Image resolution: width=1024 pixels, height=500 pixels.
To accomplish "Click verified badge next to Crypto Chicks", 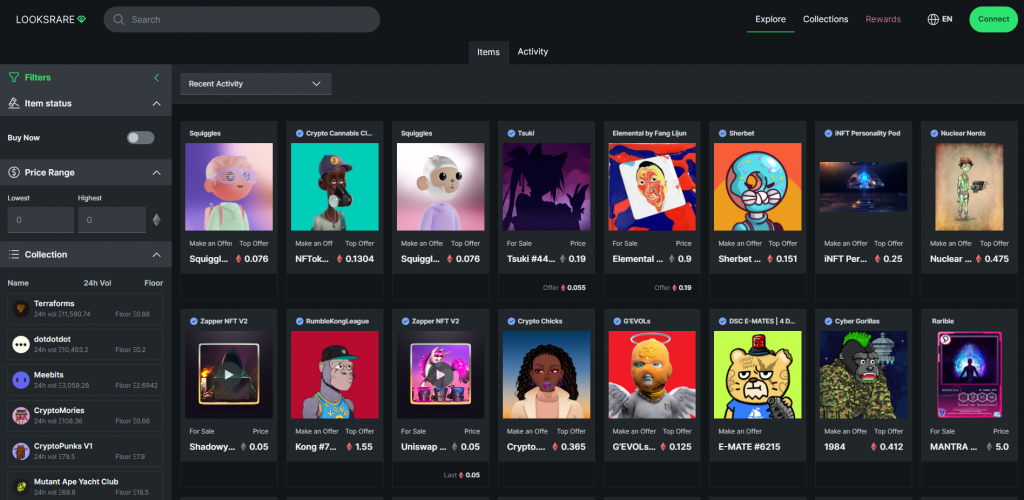I will pos(511,321).
